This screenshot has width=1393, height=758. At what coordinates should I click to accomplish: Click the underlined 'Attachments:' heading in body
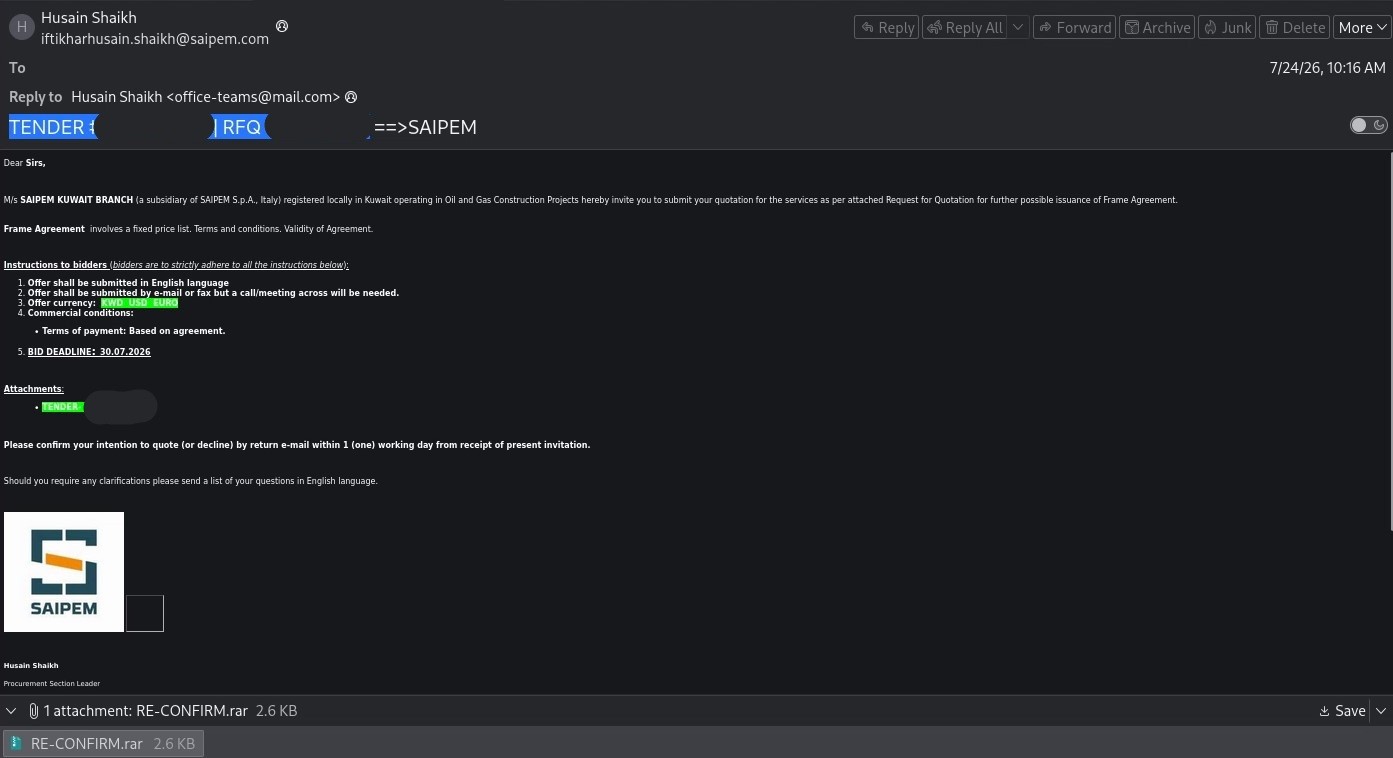pyautogui.click(x=33, y=389)
